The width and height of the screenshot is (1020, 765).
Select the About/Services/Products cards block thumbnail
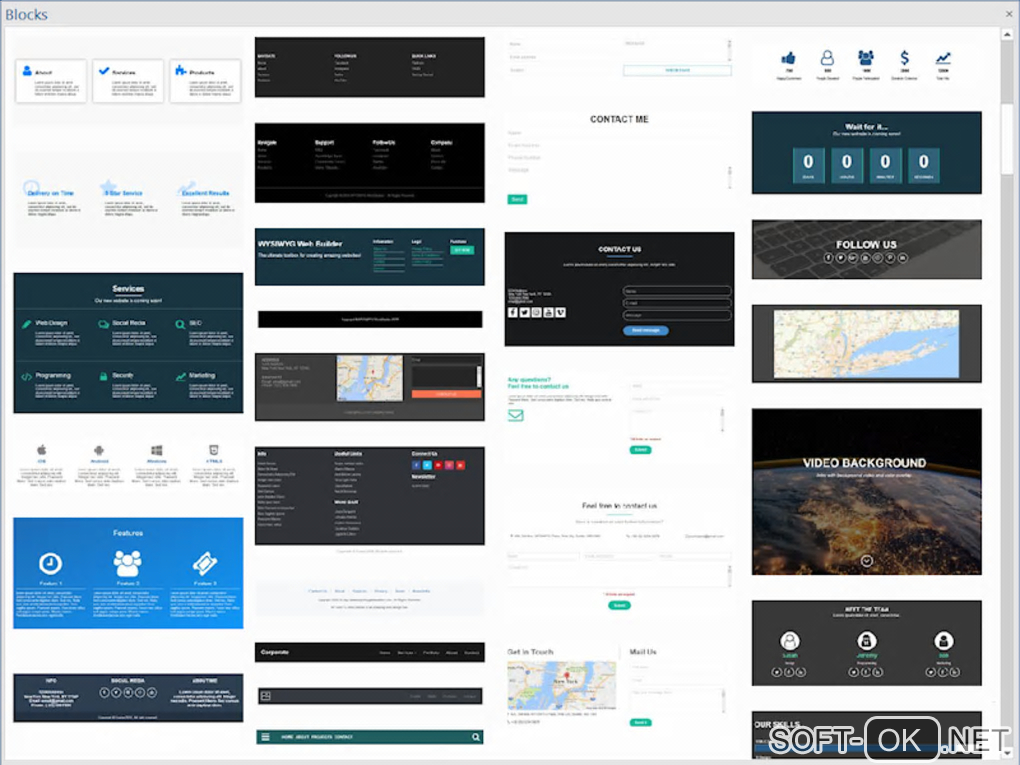[128, 81]
